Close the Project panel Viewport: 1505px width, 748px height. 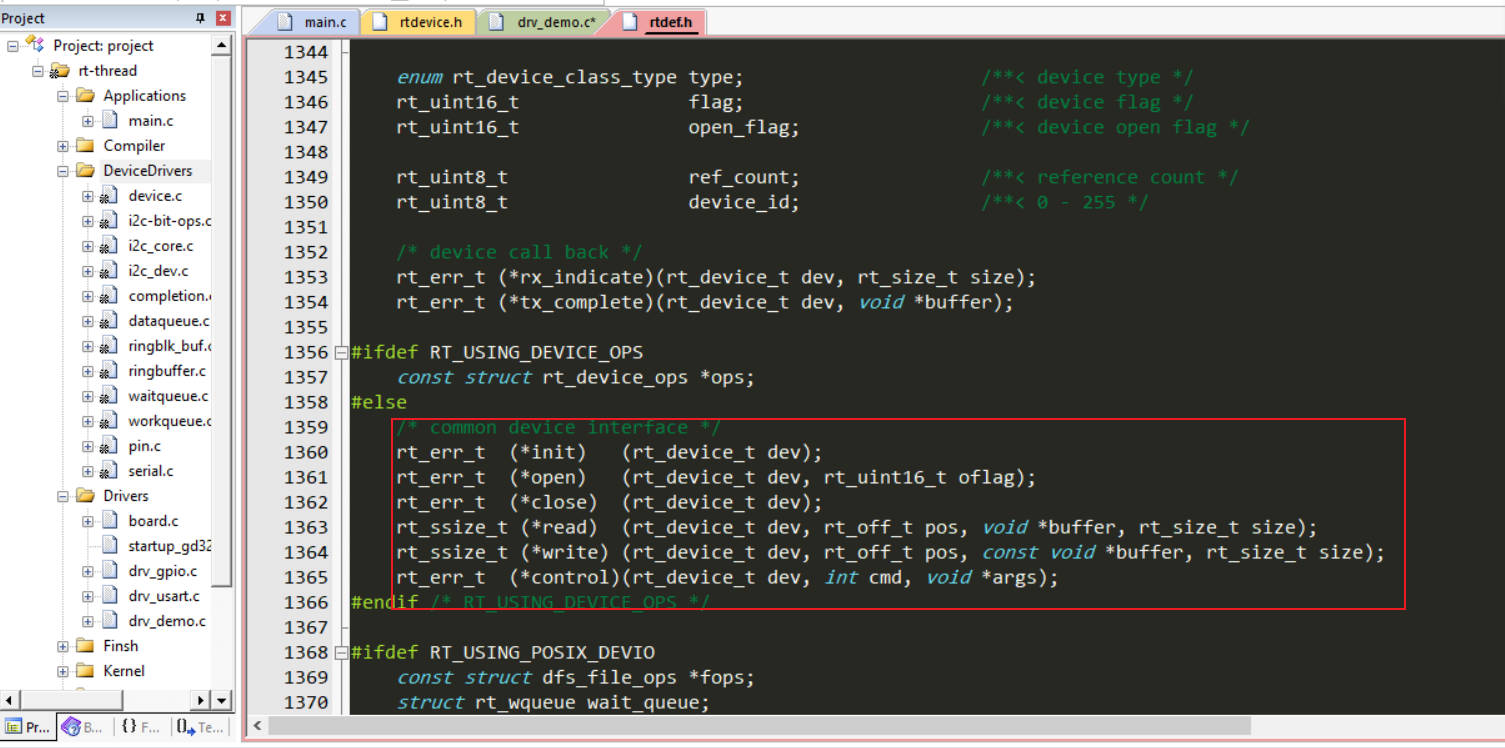[x=223, y=18]
